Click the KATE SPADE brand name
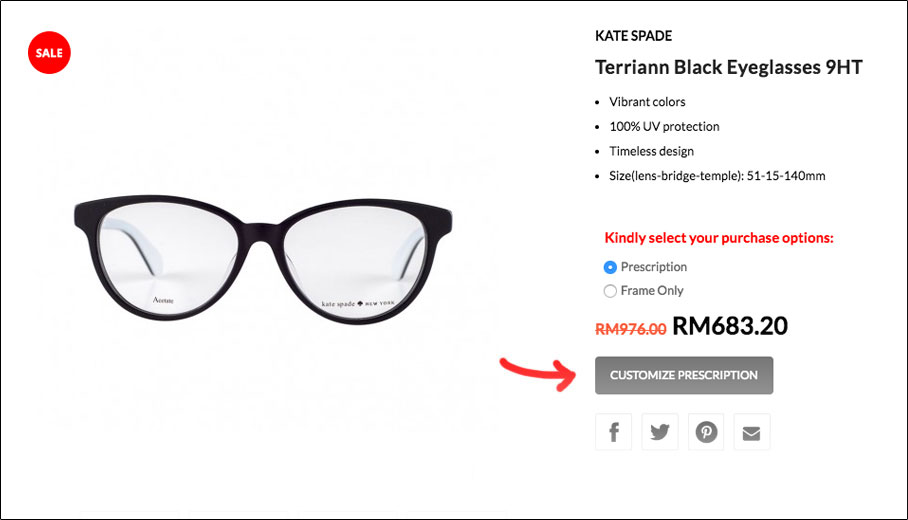The width and height of the screenshot is (908, 520). tap(634, 36)
